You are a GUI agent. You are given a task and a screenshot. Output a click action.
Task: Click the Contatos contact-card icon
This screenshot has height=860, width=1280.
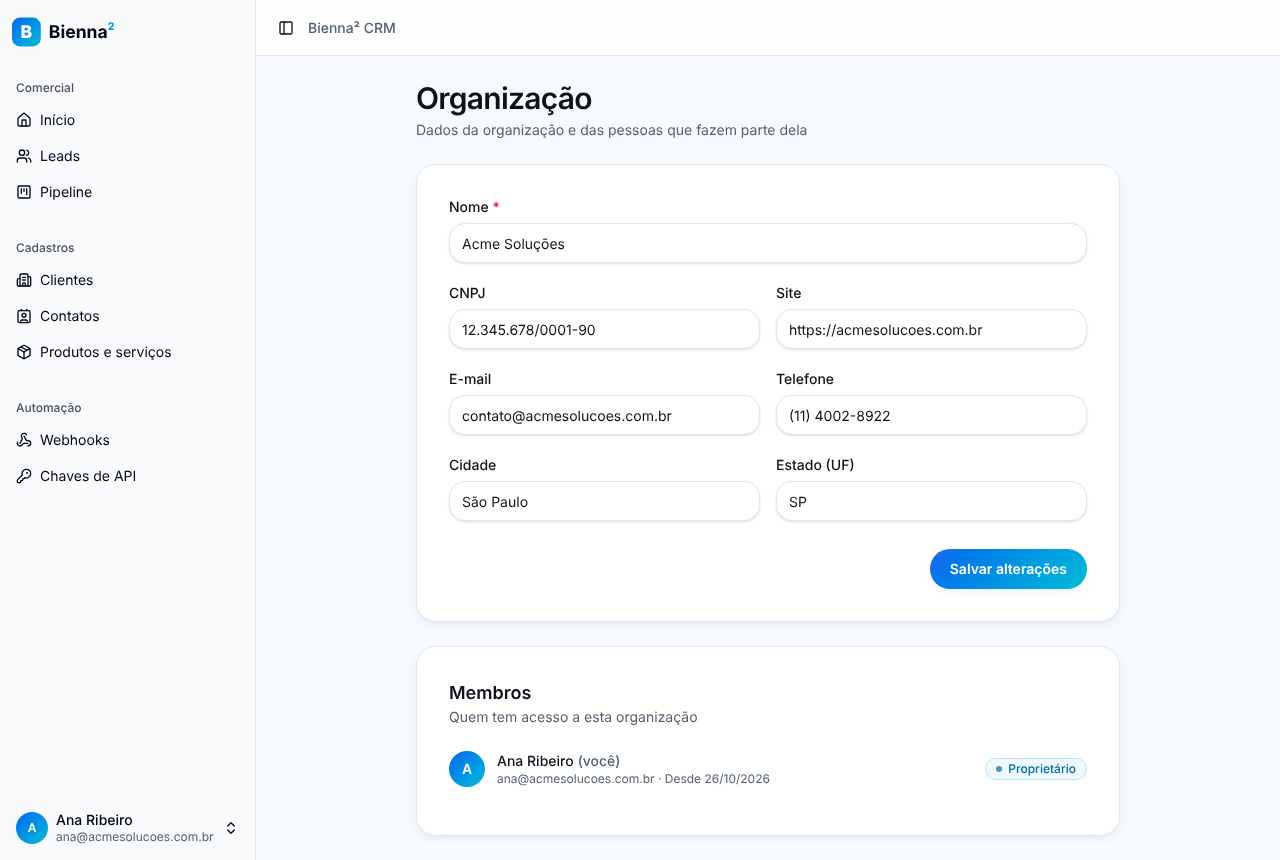tap(24, 316)
